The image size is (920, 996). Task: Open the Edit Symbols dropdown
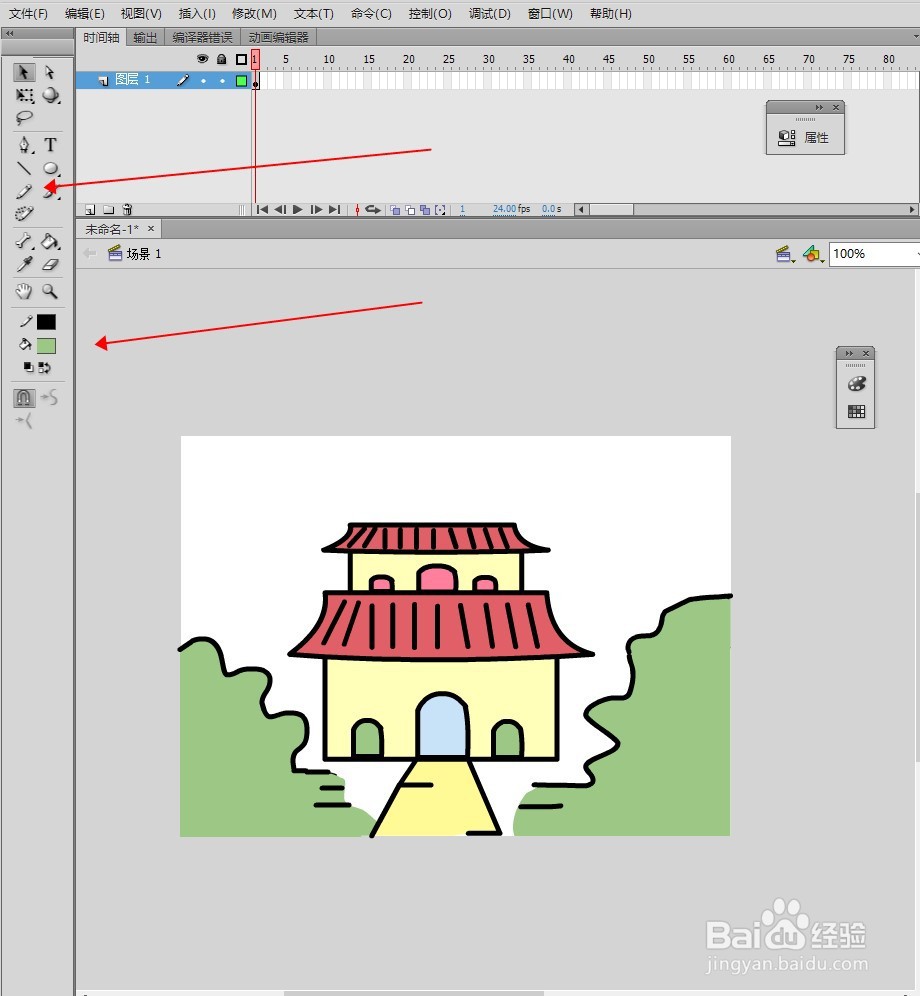(812, 253)
